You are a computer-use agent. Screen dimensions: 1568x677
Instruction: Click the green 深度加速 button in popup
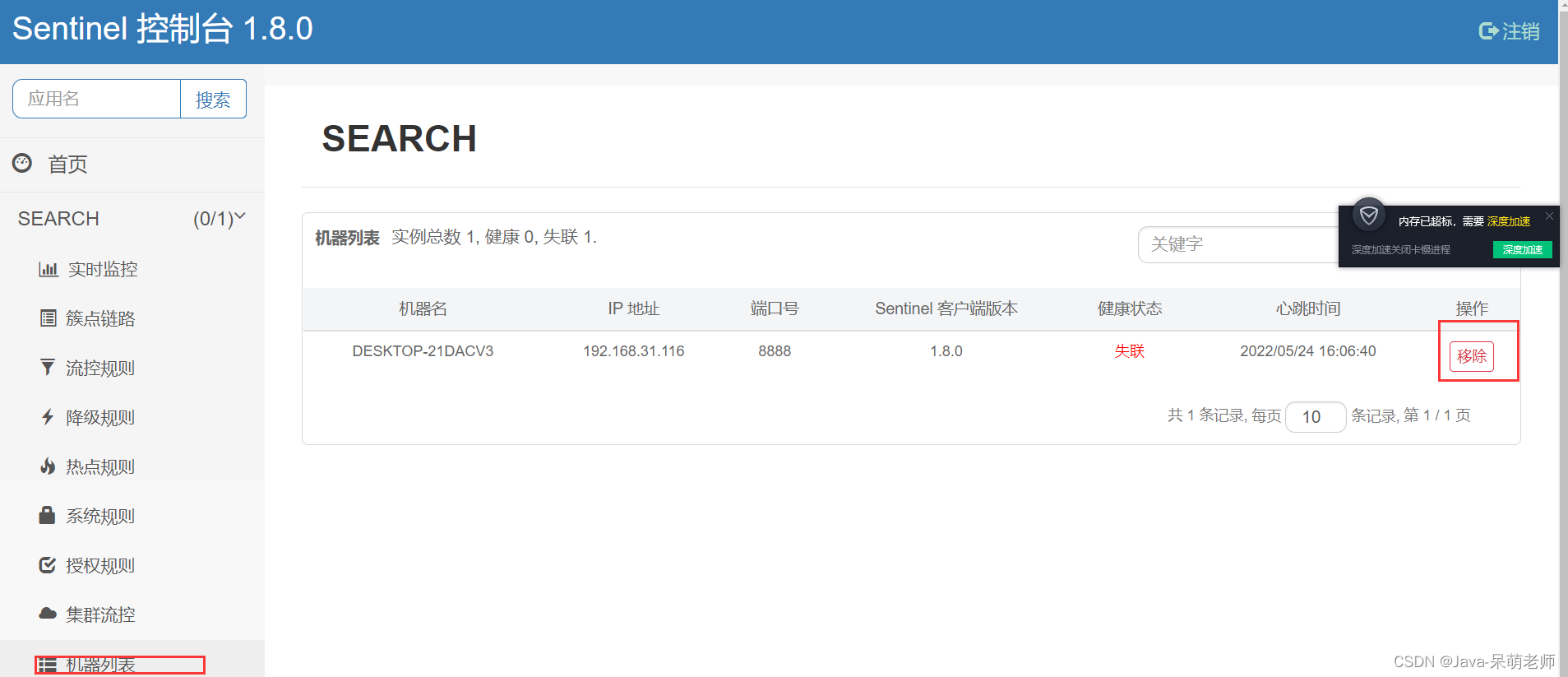pyautogui.click(x=1523, y=249)
